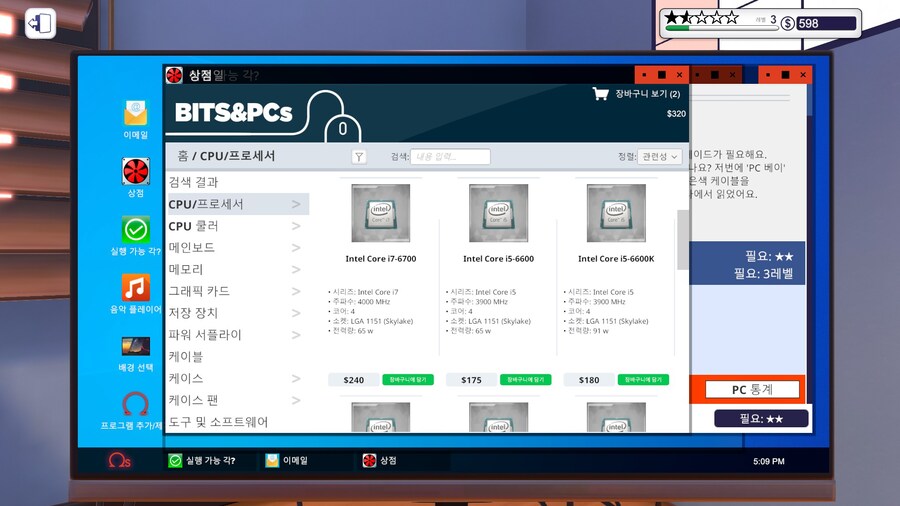Viewport: 900px width, 506px height.
Task: Maximize the shop window
Action: click(x=662, y=75)
